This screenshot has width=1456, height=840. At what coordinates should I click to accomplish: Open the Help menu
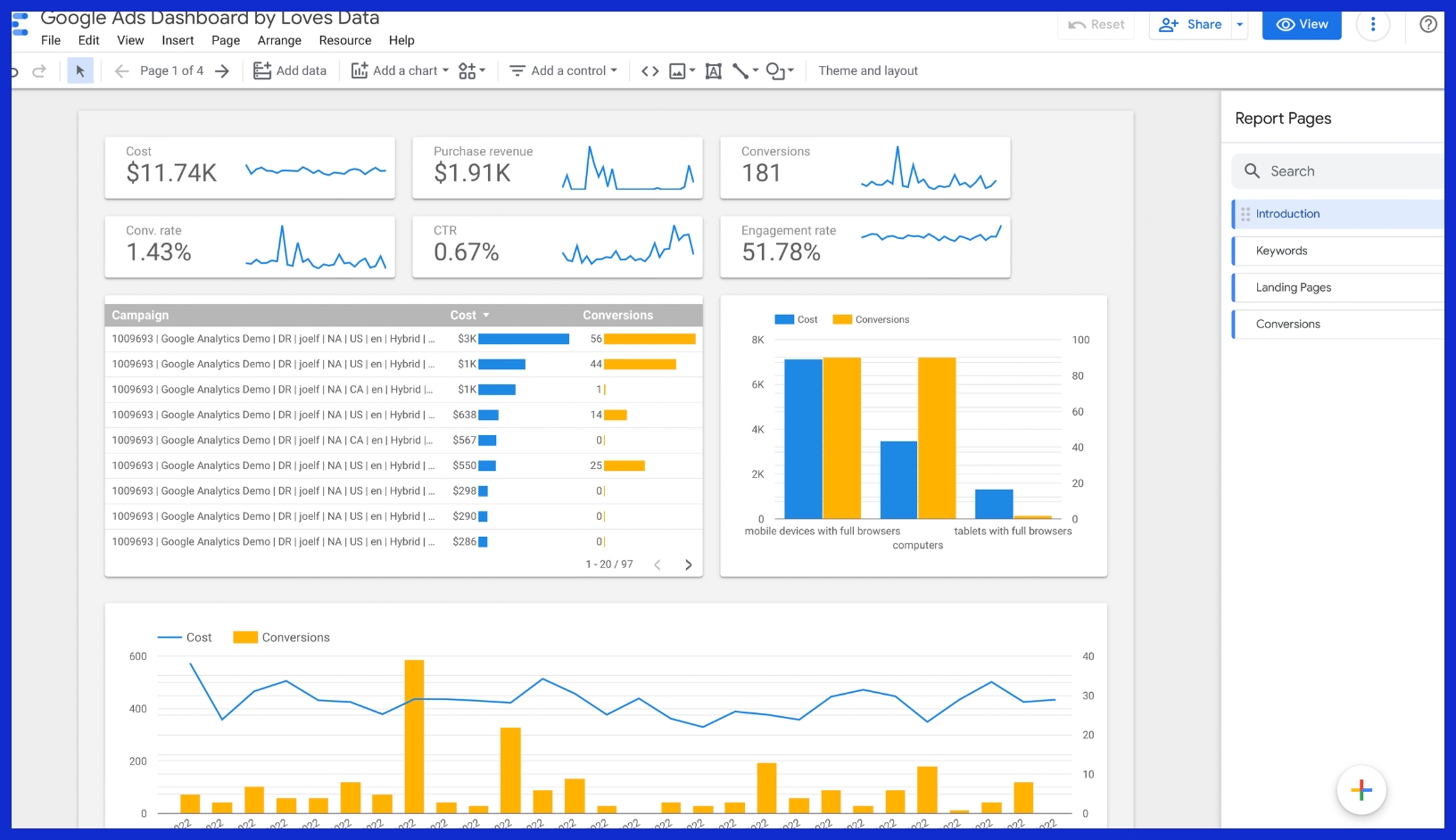[401, 40]
